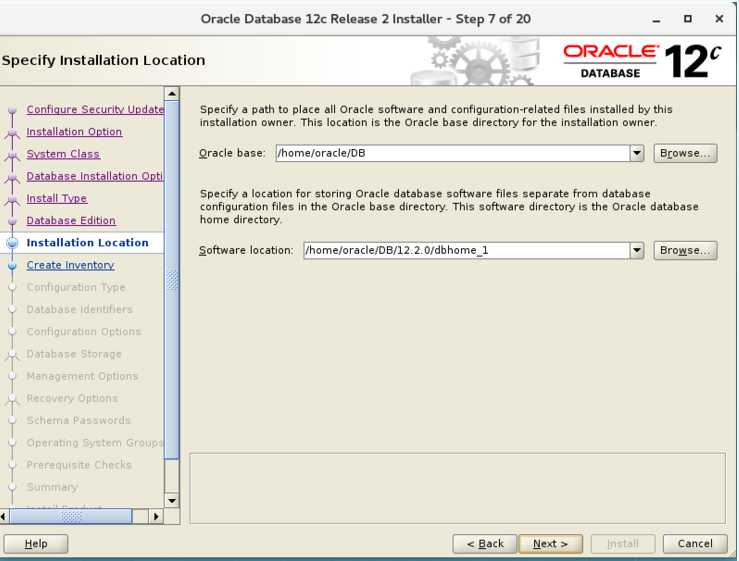Click the Management Options step label
Screen dimensions: 739x561
click(x=82, y=376)
